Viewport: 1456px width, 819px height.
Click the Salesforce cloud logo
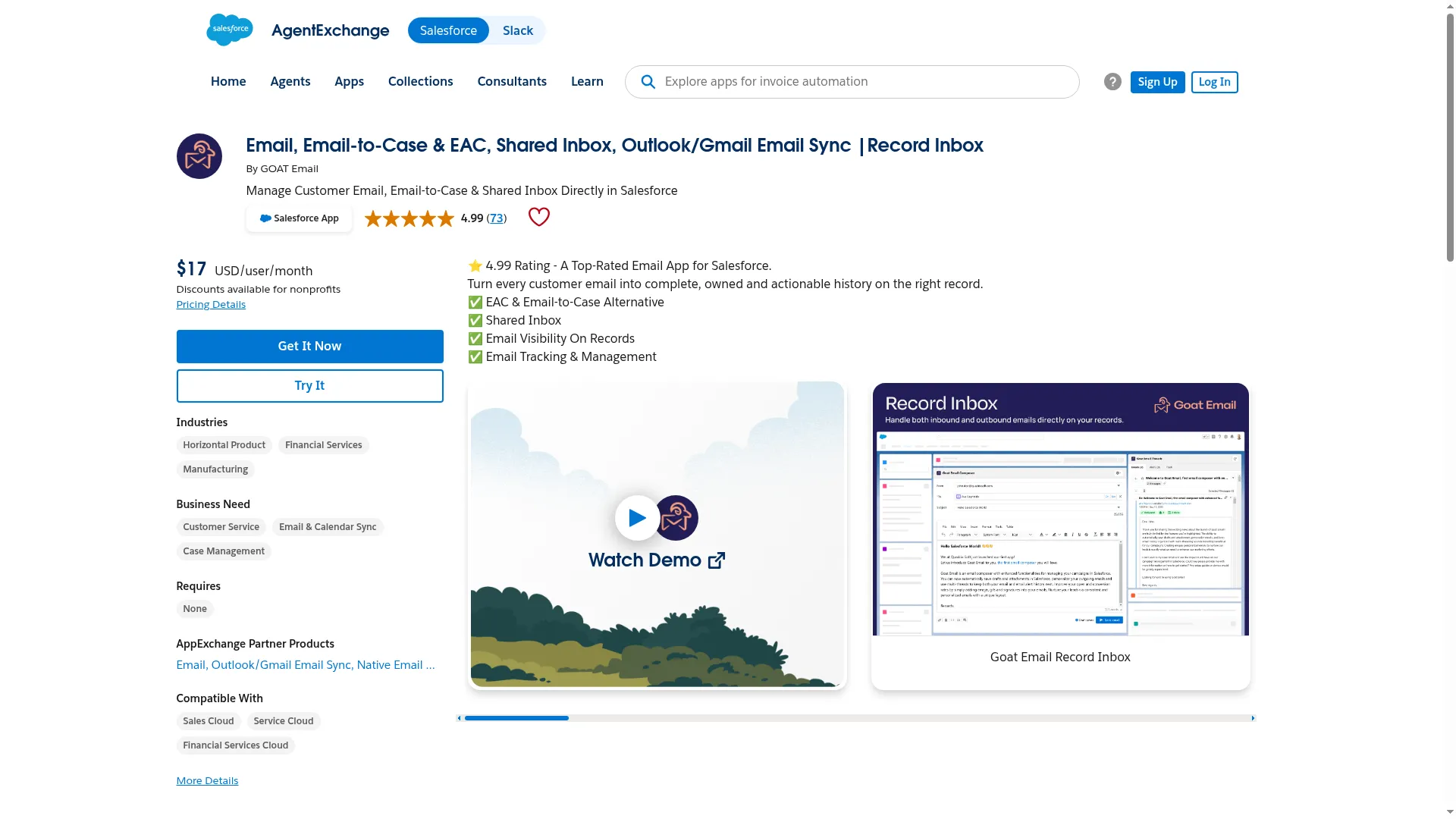[x=230, y=30]
